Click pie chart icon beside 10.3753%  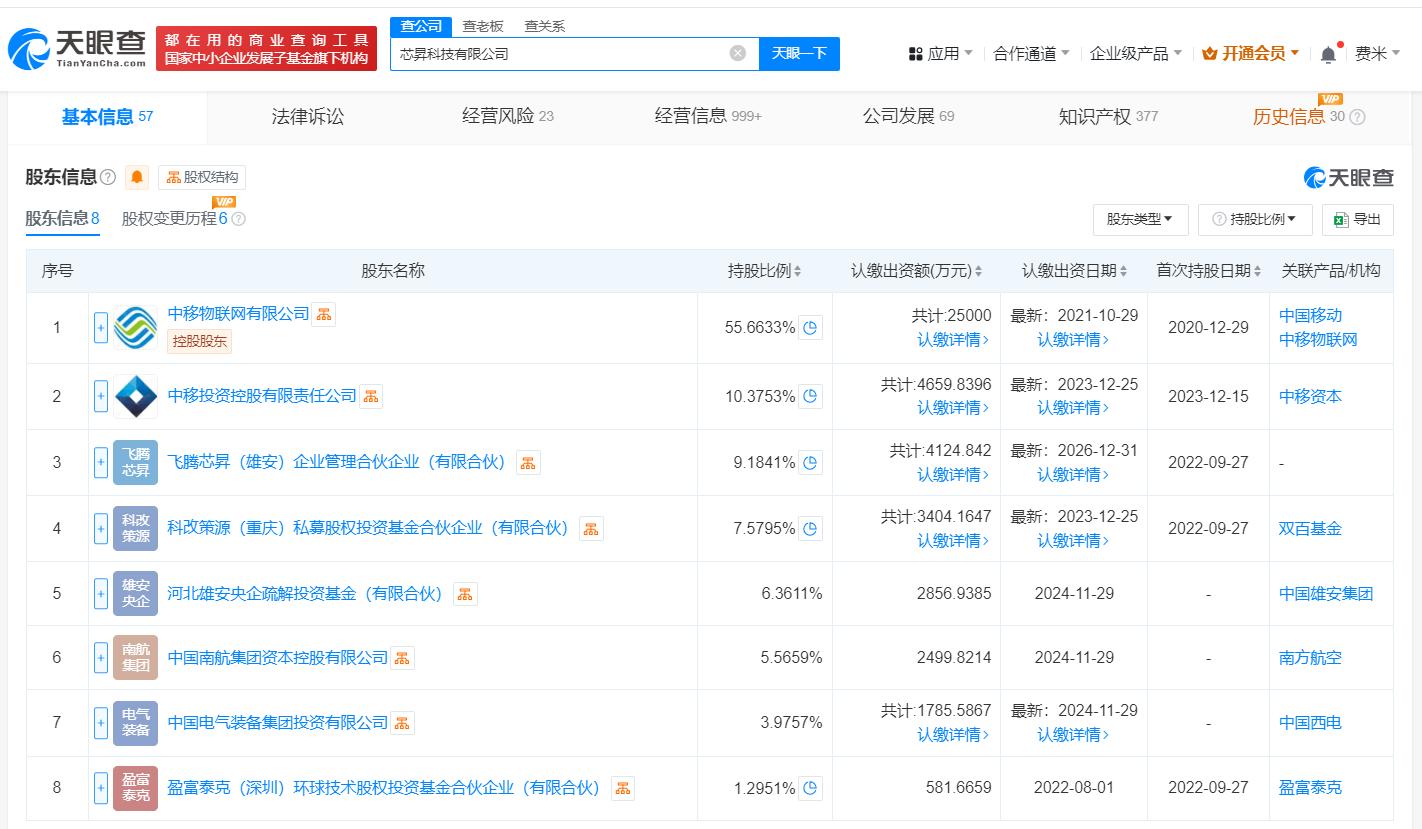coord(811,396)
